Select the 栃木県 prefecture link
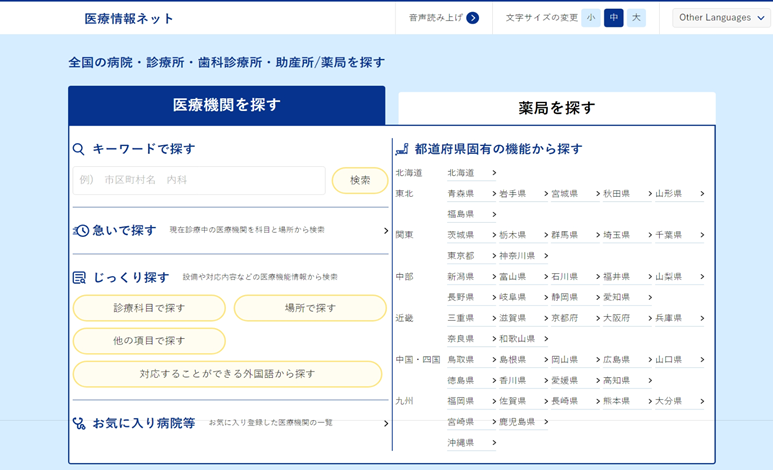 524,235
